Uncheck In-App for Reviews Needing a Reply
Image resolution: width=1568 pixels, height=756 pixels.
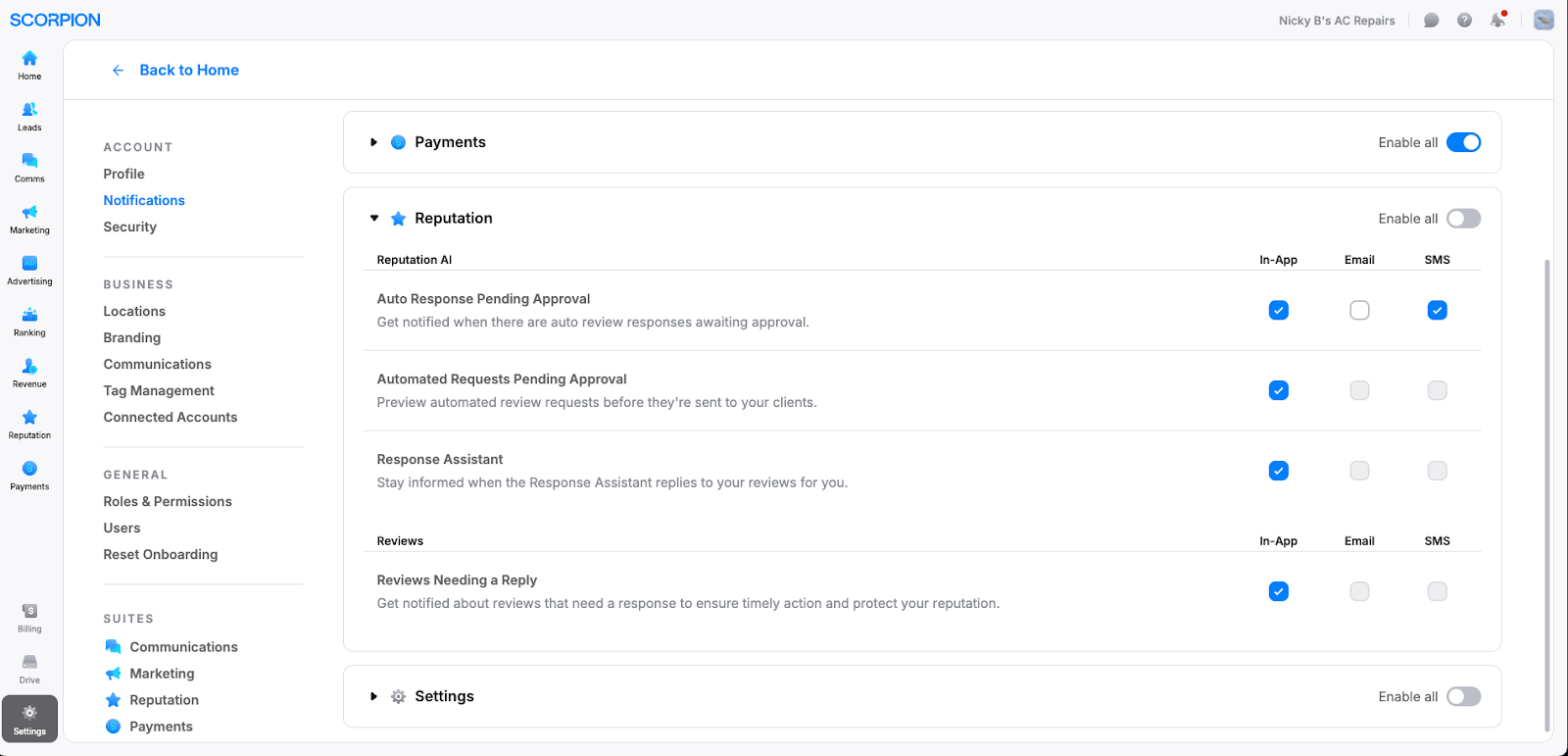(1278, 591)
